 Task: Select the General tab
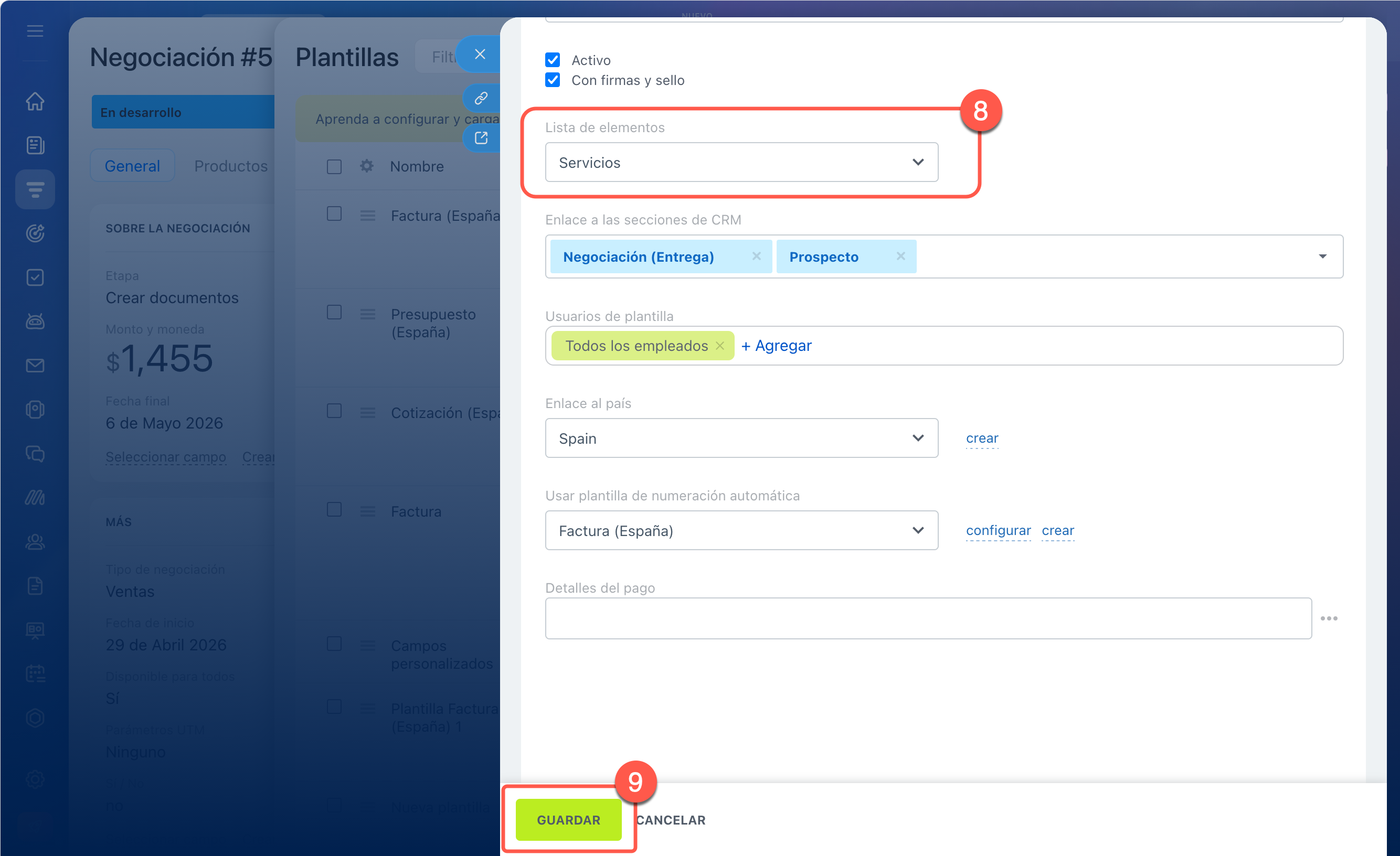click(132, 166)
